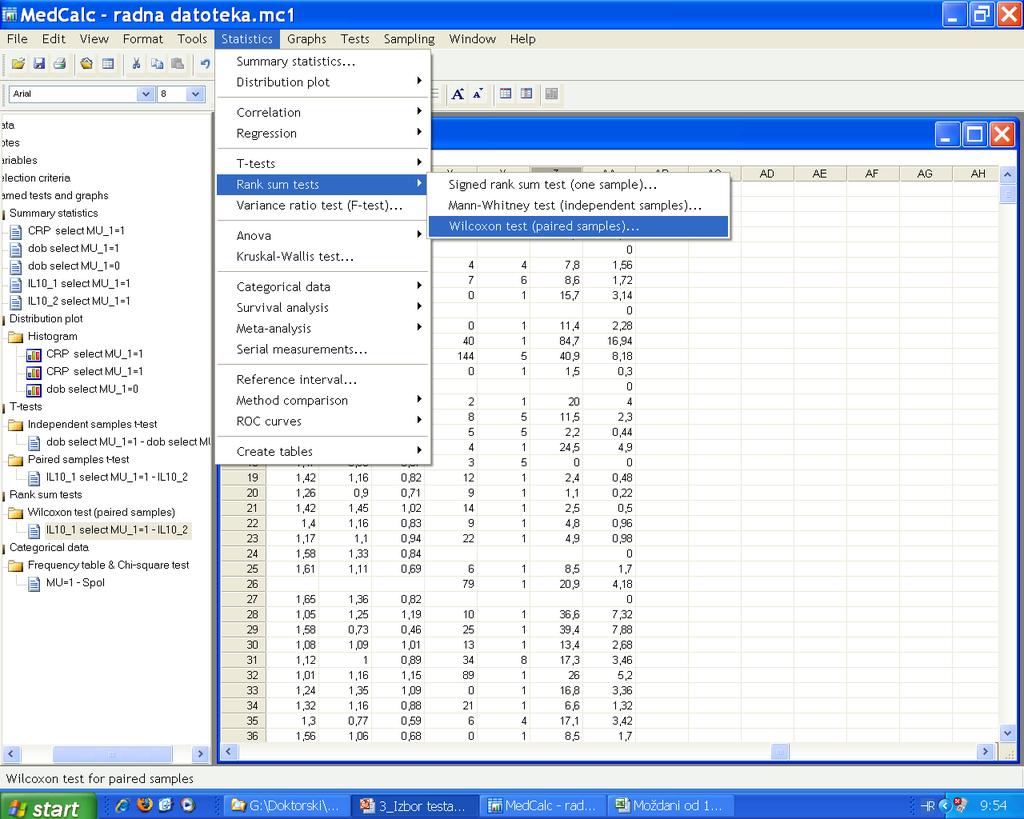The width and height of the screenshot is (1024, 819).
Task: Select Variance ratio test (F-test) entry
Action: [x=323, y=206]
